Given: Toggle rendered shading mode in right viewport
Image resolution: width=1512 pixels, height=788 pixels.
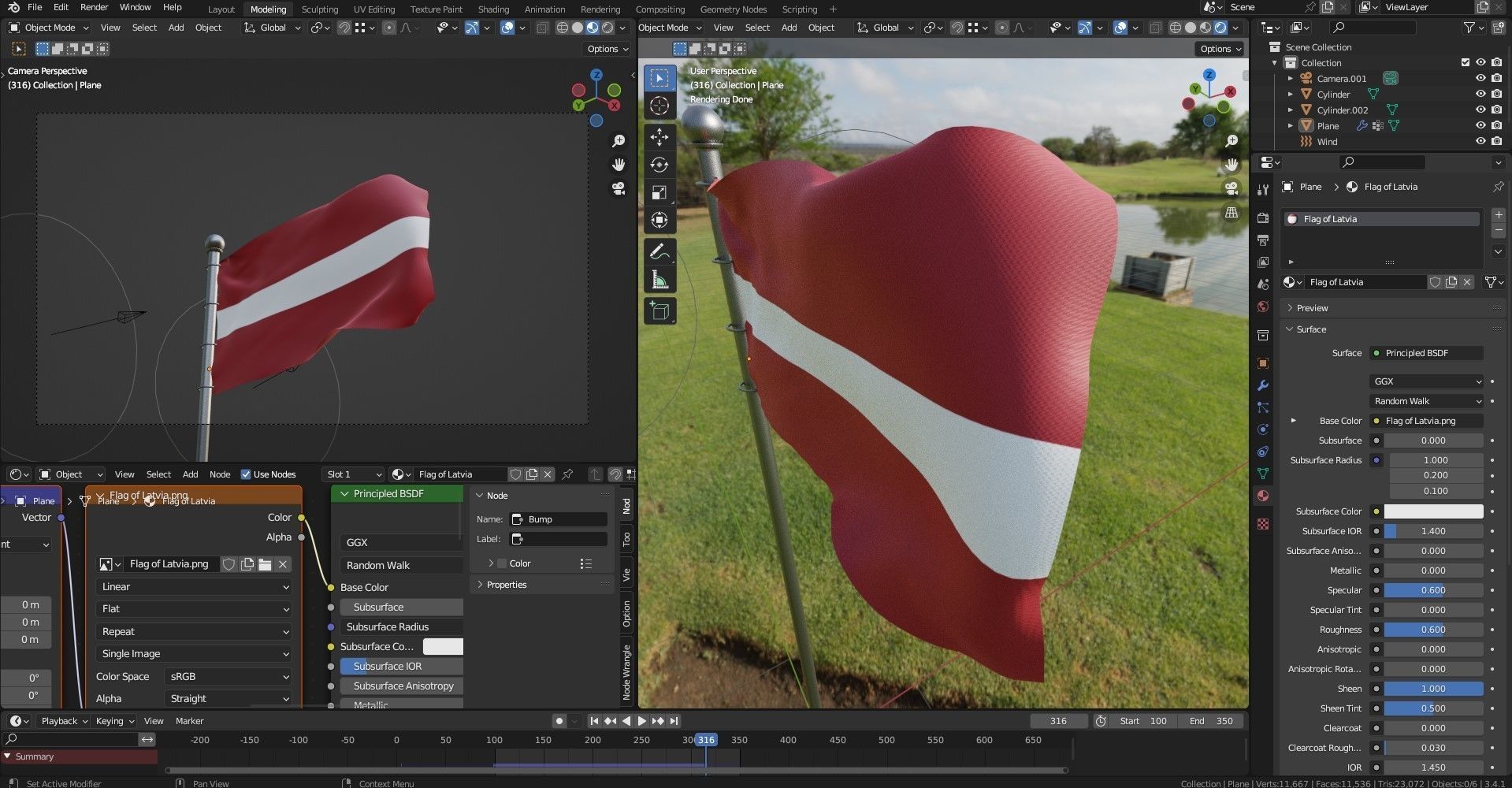Looking at the screenshot, I should 1220,28.
